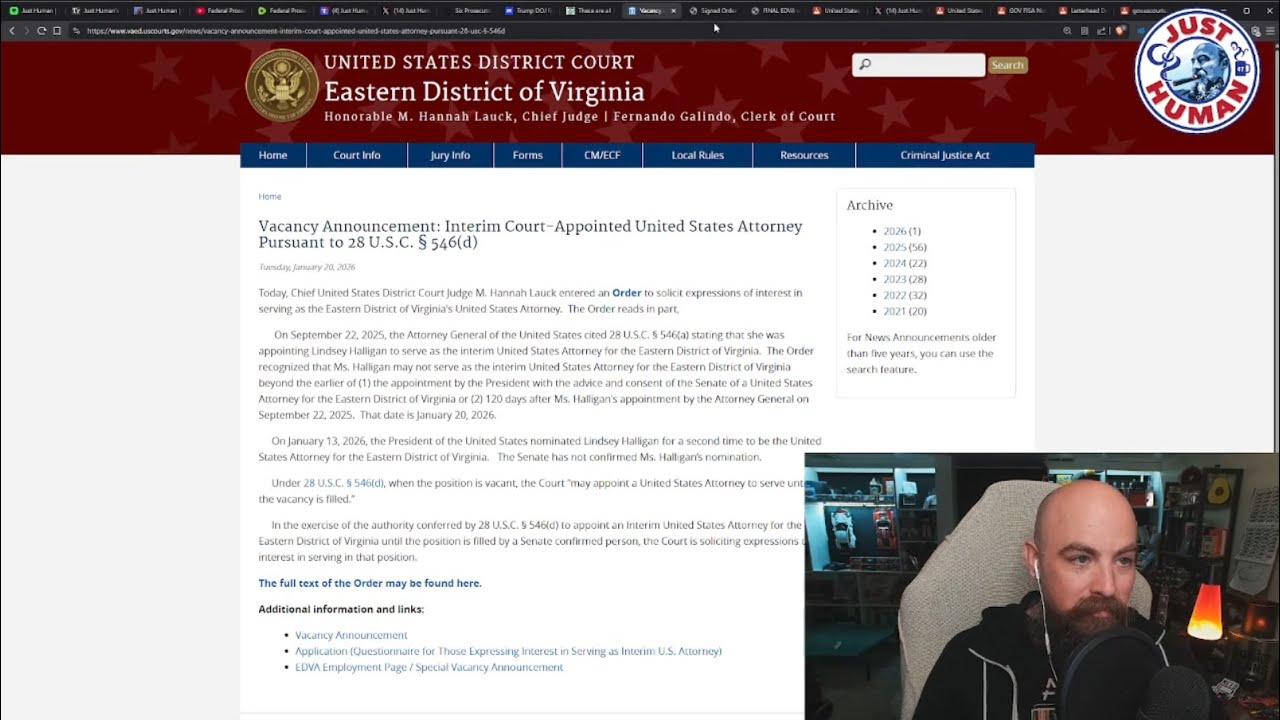Click the Vacancy Announcement article heading
Screen dimensions: 1280x720
530,234
